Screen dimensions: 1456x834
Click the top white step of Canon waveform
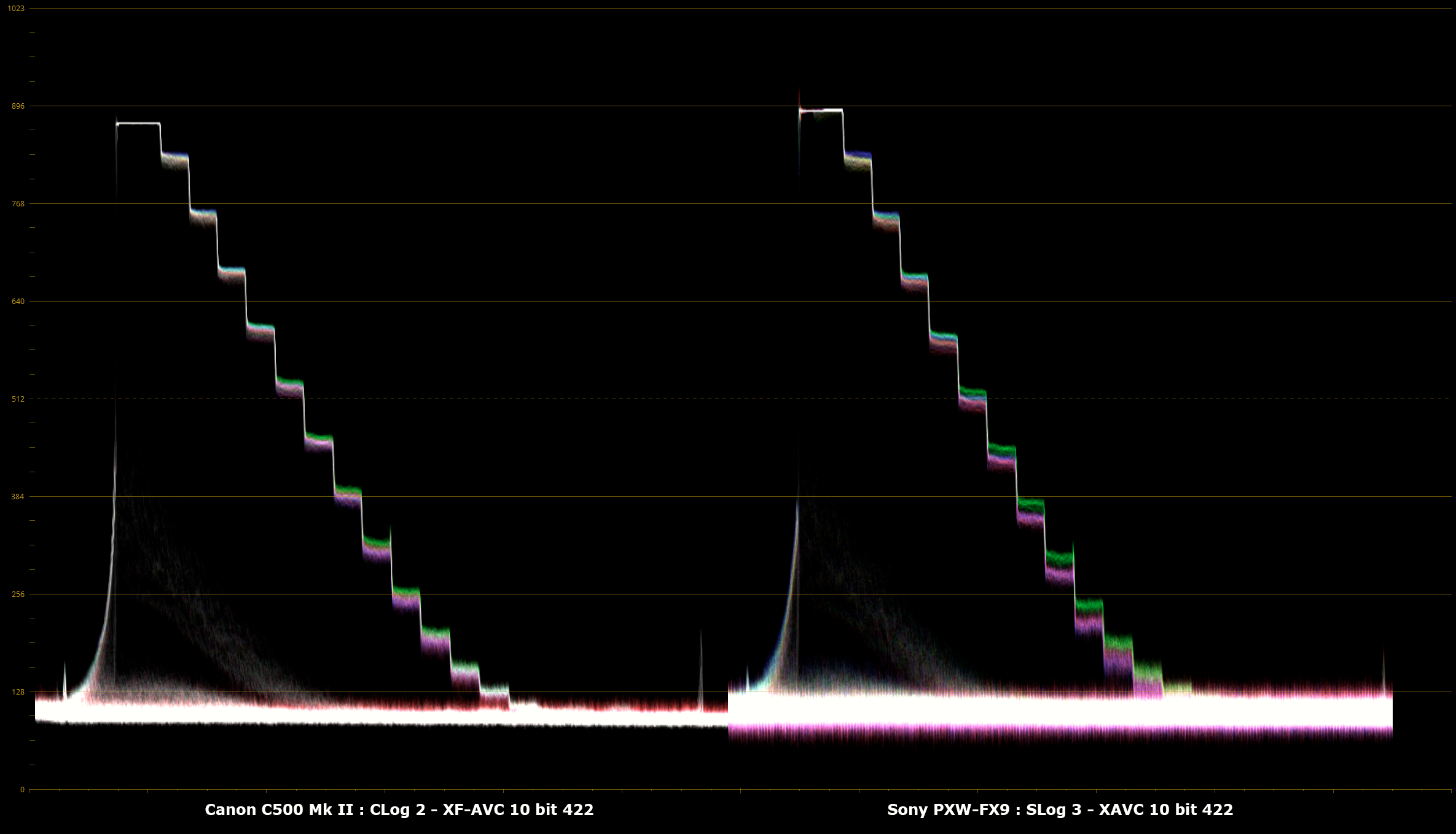coord(138,123)
